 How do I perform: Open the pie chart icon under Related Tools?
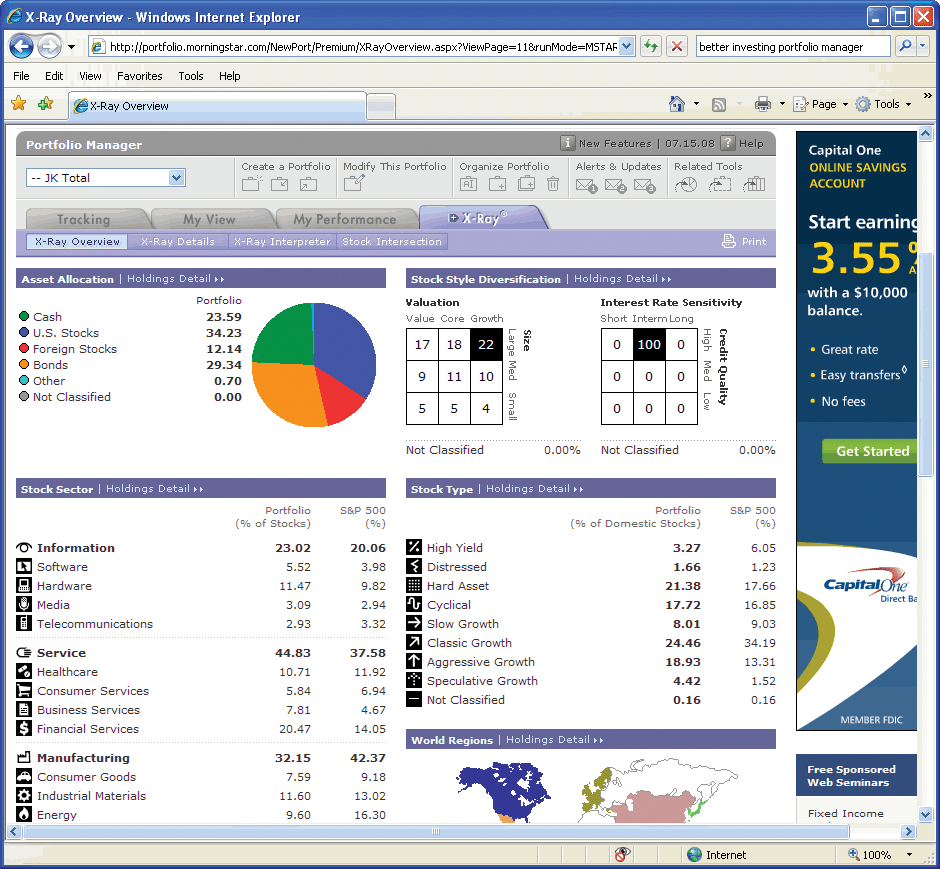pos(686,184)
